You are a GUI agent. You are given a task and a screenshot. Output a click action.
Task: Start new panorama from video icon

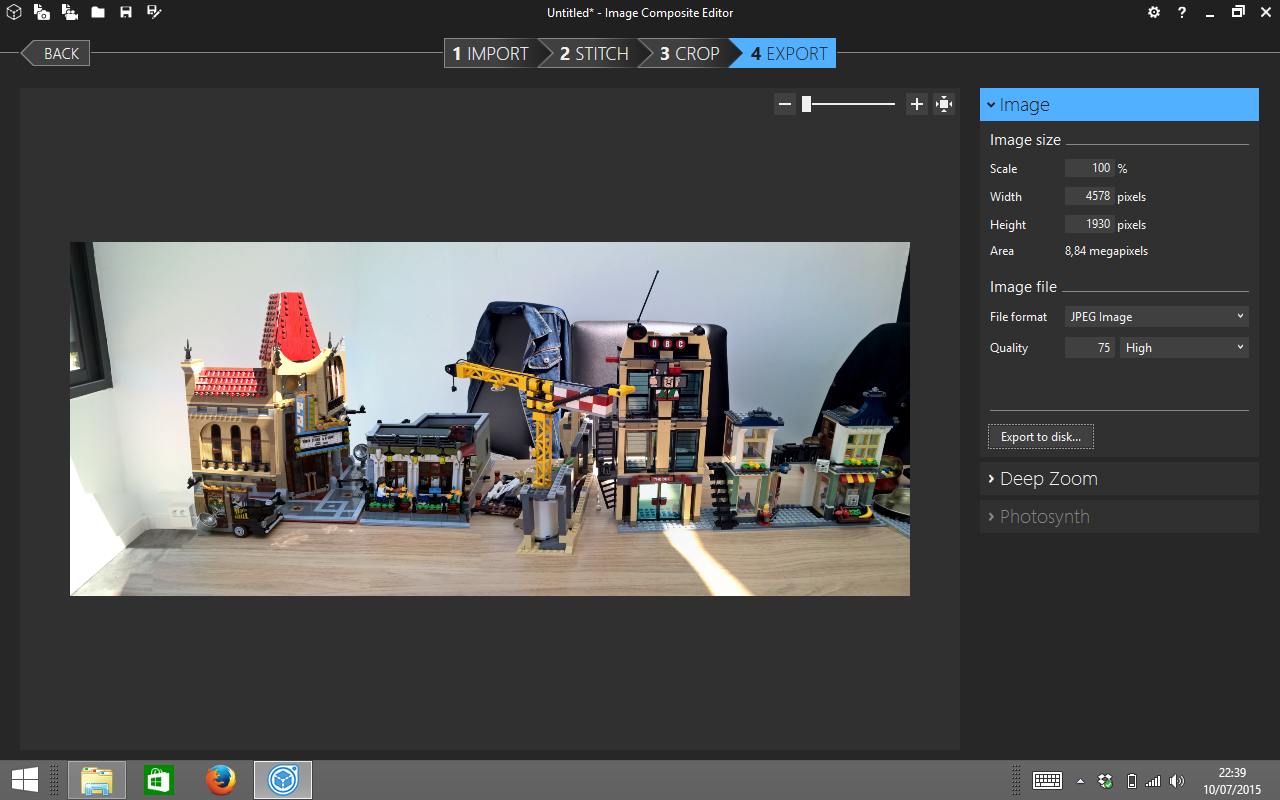point(70,12)
